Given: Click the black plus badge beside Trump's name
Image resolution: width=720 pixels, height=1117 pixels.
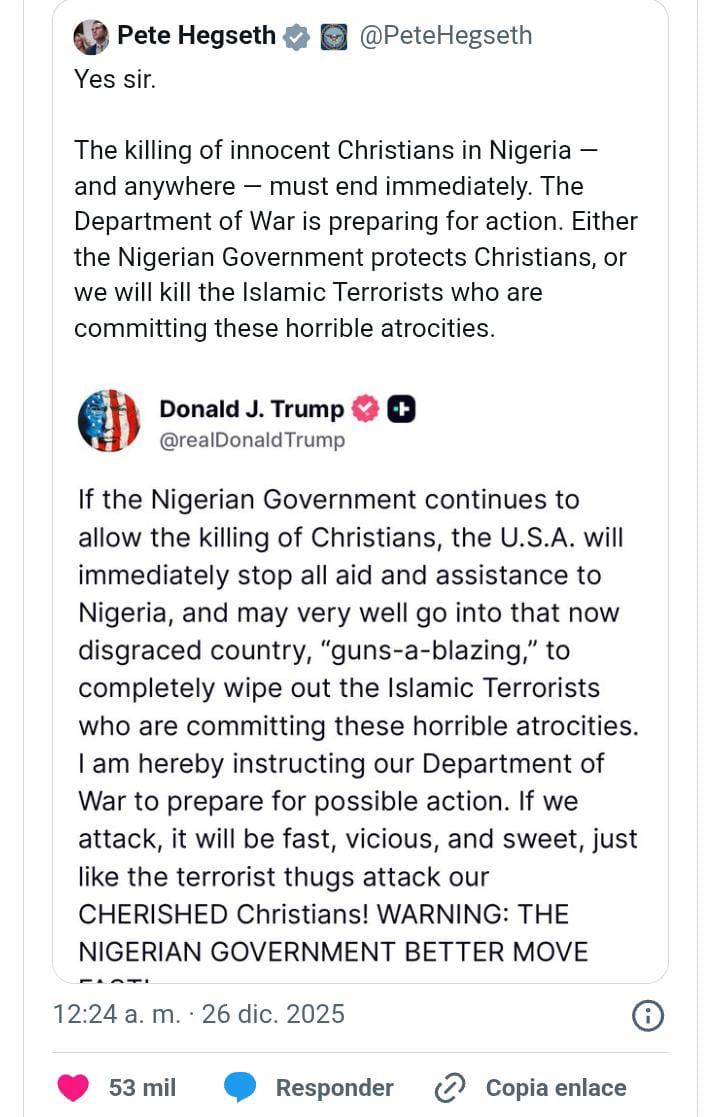Looking at the screenshot, I should point(402,408).
